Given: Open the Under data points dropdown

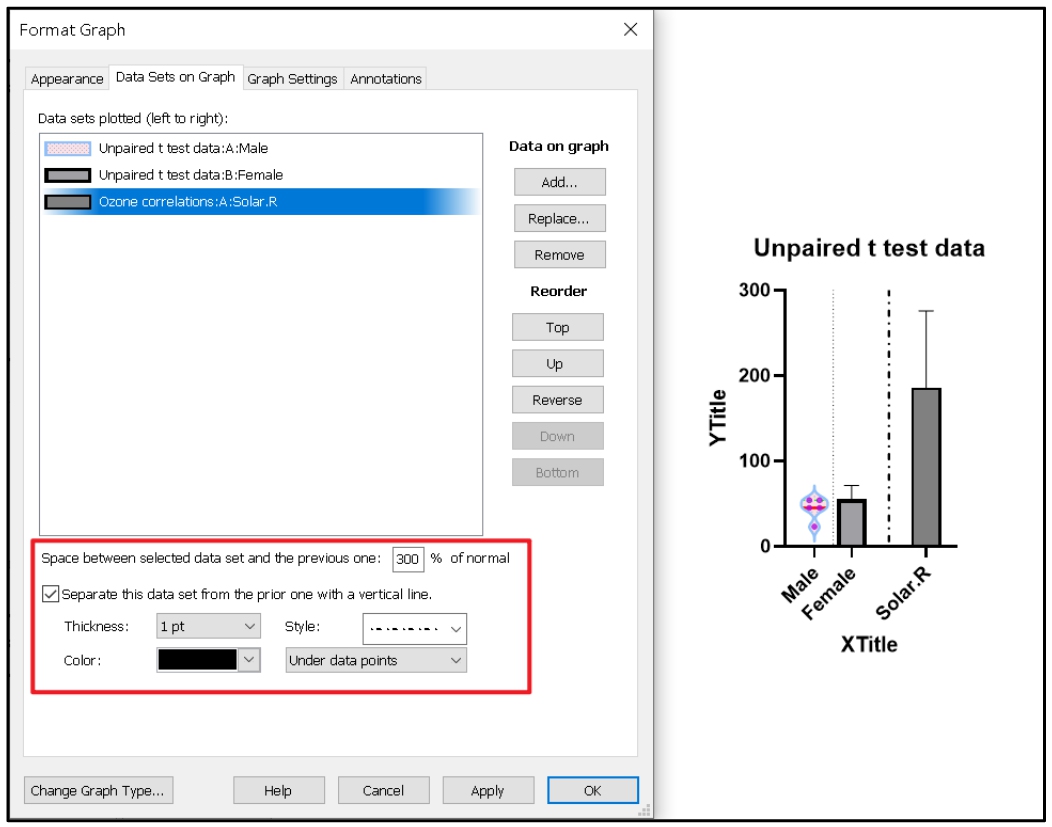Looking at the screenshot, I should (x=376, y=660).
